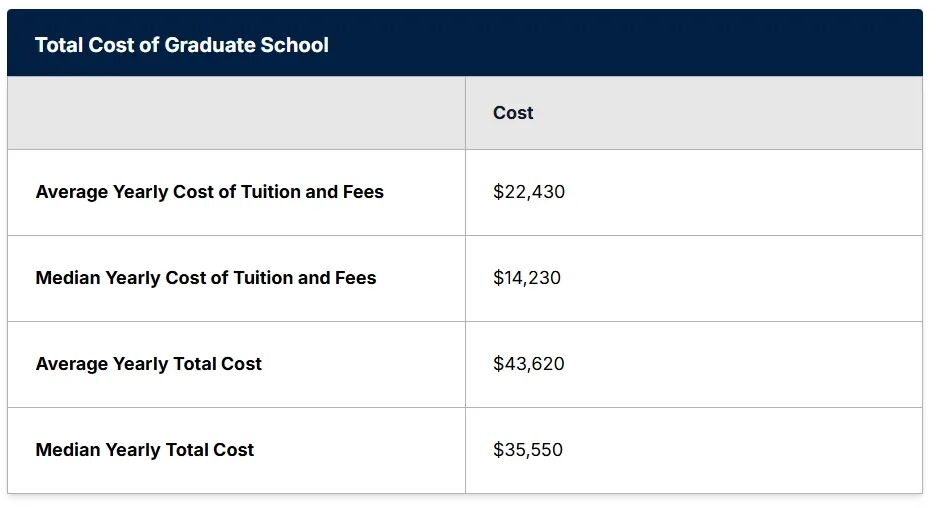
Task: Select the $14,230 cost value
Action: (x=527, y=278)
